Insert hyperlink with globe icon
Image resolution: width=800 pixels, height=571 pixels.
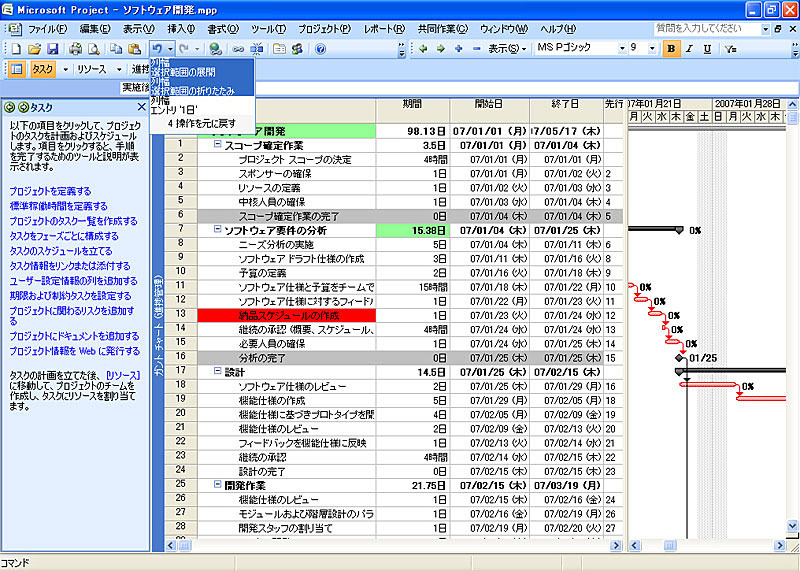(x=216, y=49)
